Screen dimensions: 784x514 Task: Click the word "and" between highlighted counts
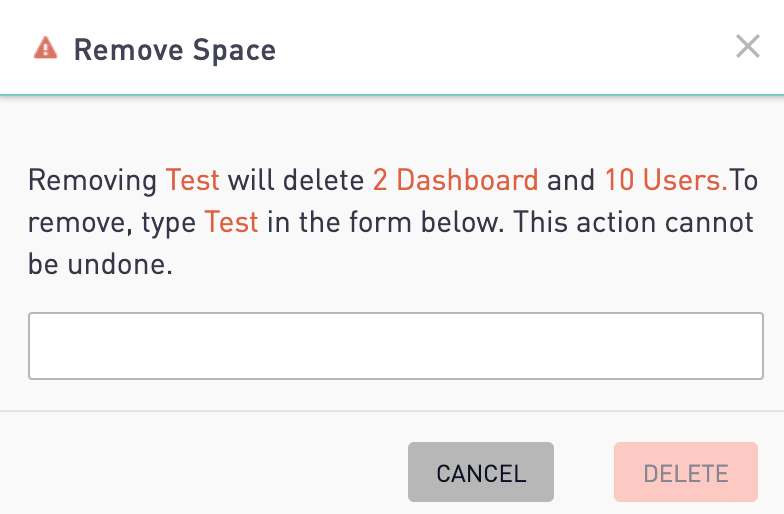tap(571, 181)
